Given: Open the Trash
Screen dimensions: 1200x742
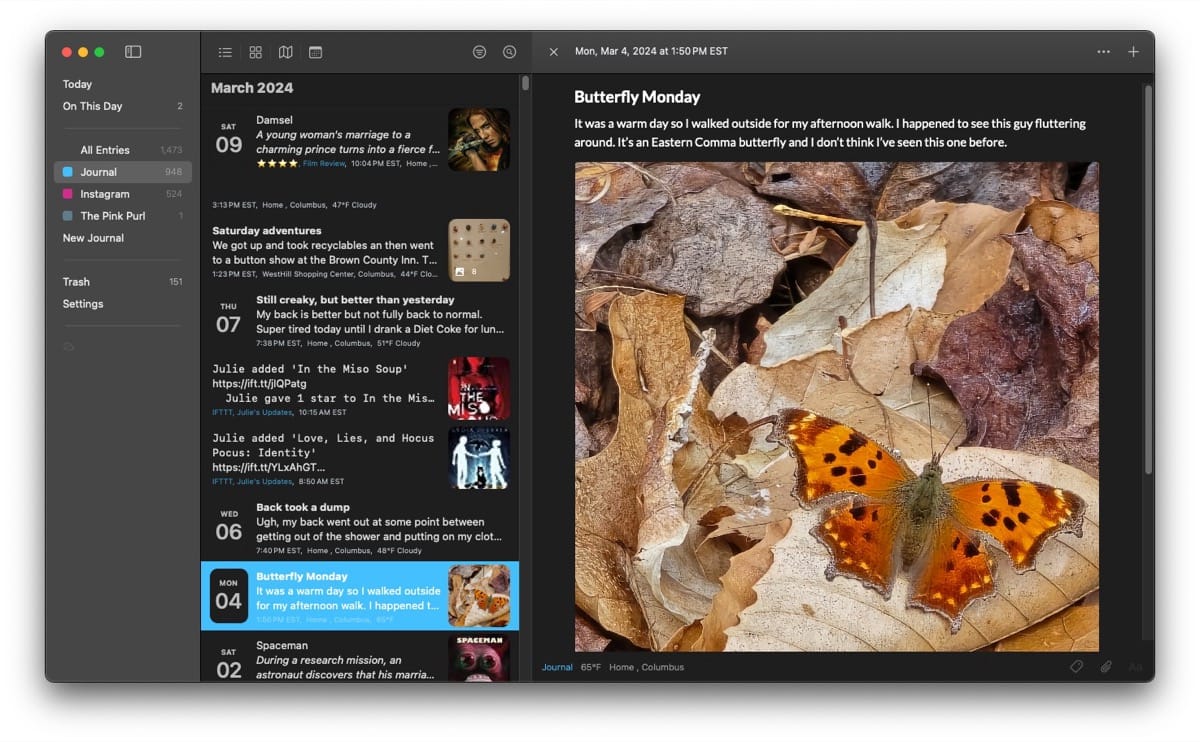Looking at the screenshot, I should pos(76,281).
